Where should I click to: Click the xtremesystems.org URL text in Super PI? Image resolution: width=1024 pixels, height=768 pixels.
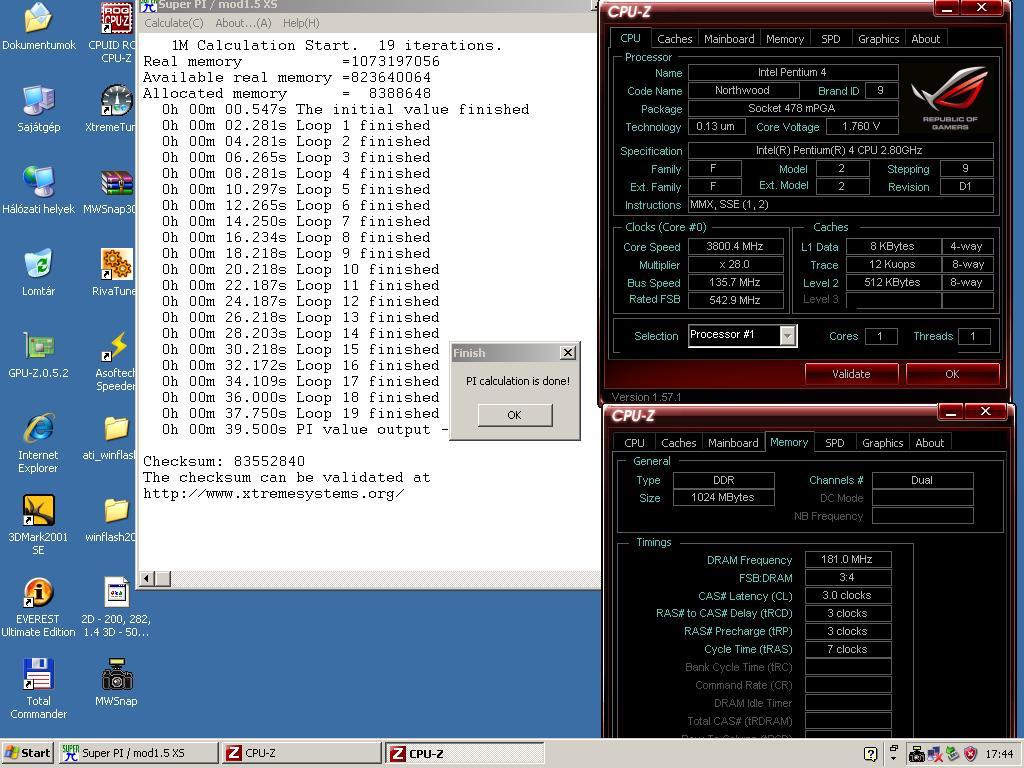click(x=274, y=494)
